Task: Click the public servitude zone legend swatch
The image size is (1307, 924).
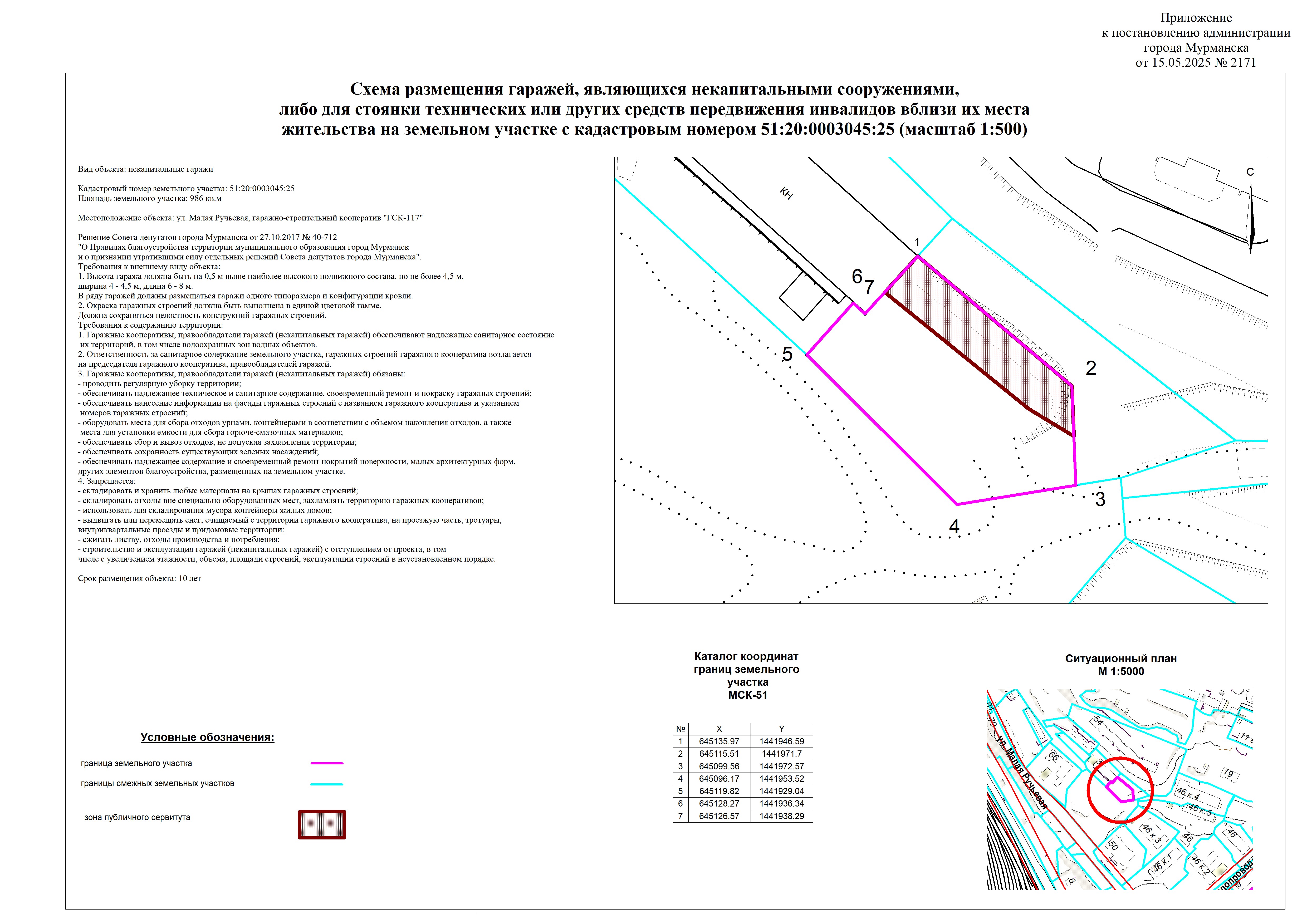Action: 322,824
